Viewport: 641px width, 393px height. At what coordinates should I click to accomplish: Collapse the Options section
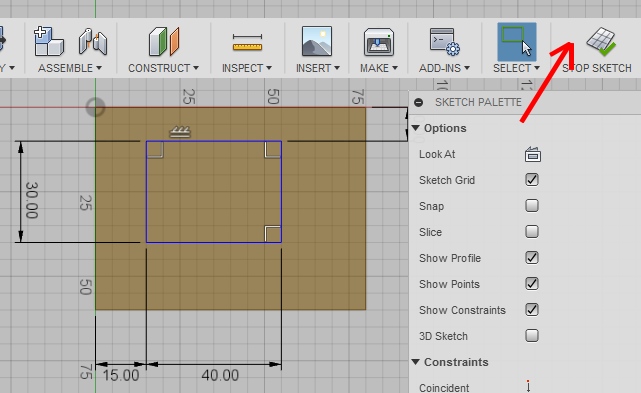point(416,128)
